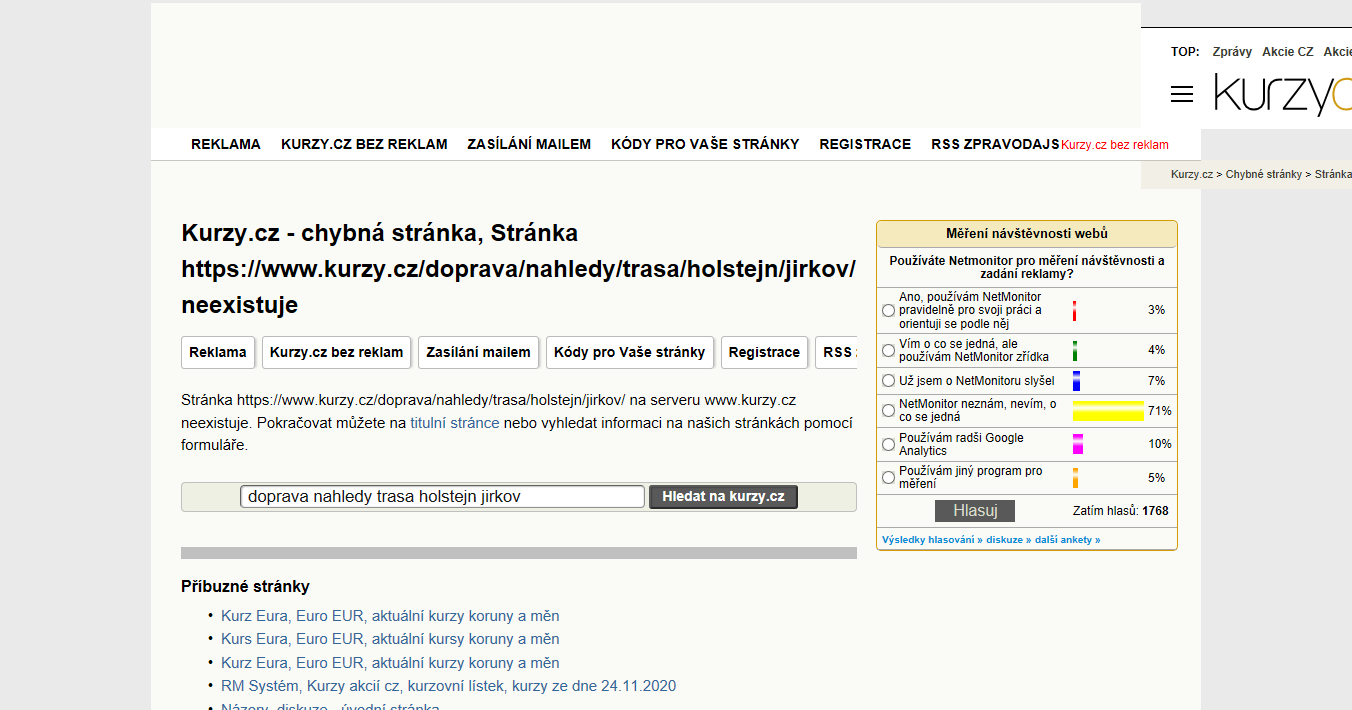This screenshot has height=710, width=1352.
Task: Open poll 'diskuze »' link
Action: pyautogui.click(x=1010, y=540)
